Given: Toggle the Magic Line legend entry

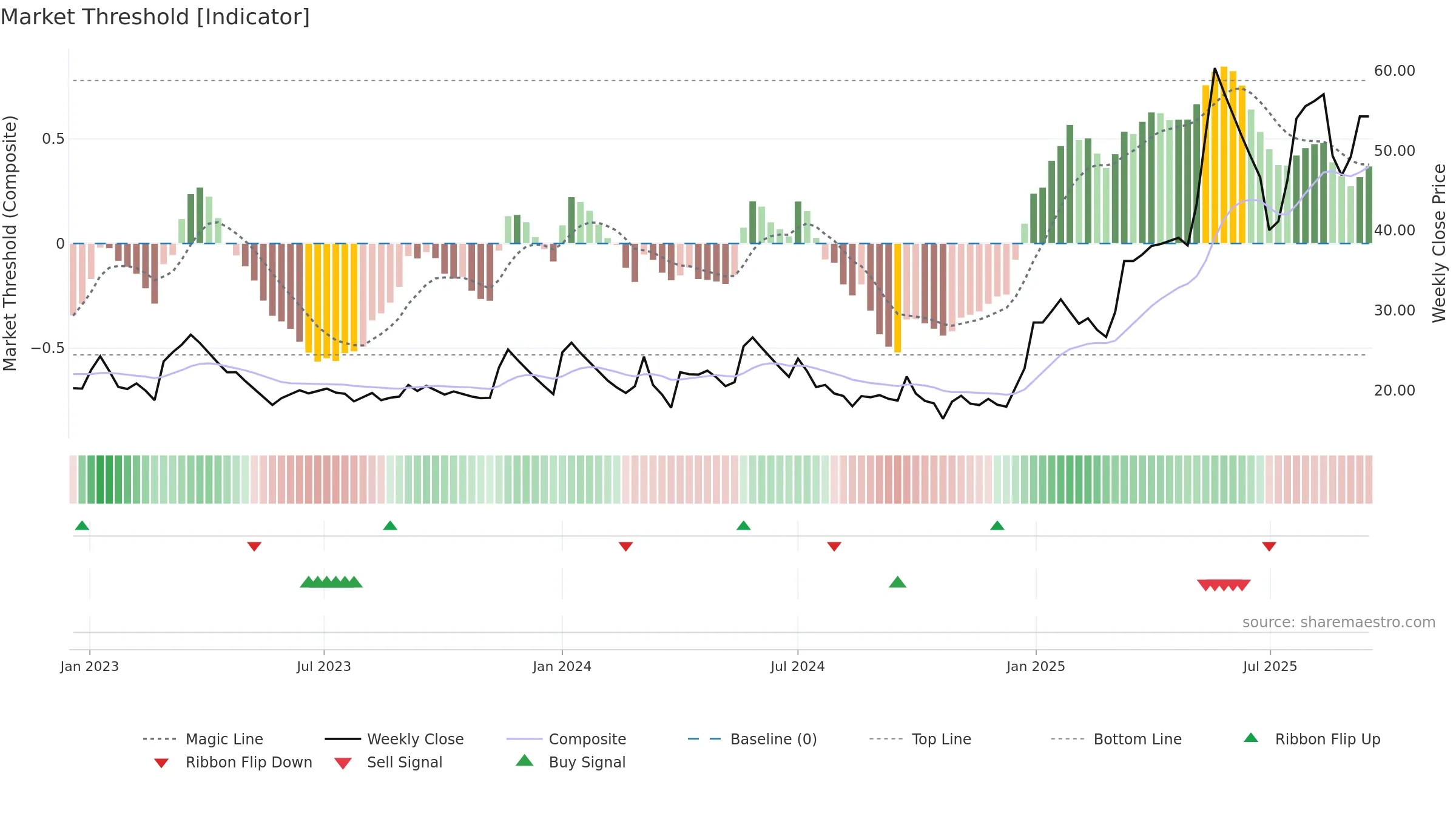Looking at the screenshot, I should [203, 739].
